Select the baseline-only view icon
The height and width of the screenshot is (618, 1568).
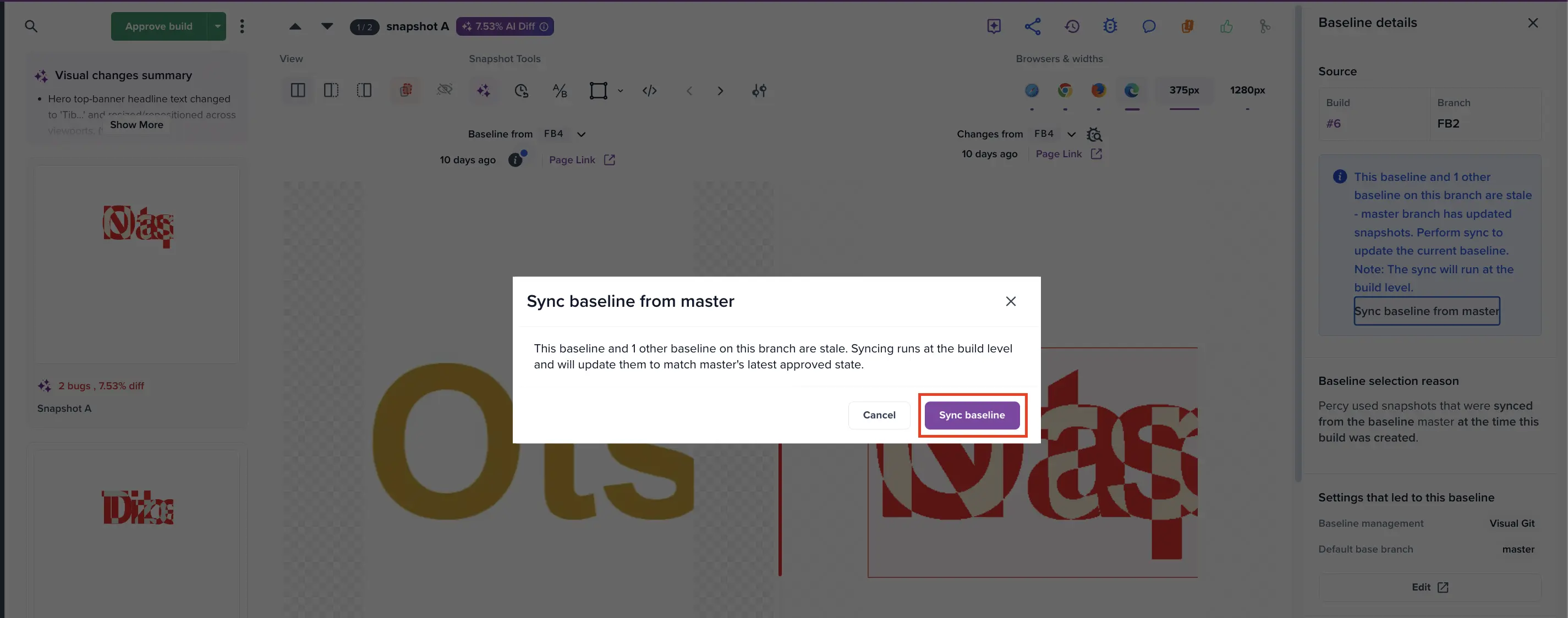click(331, 91)
